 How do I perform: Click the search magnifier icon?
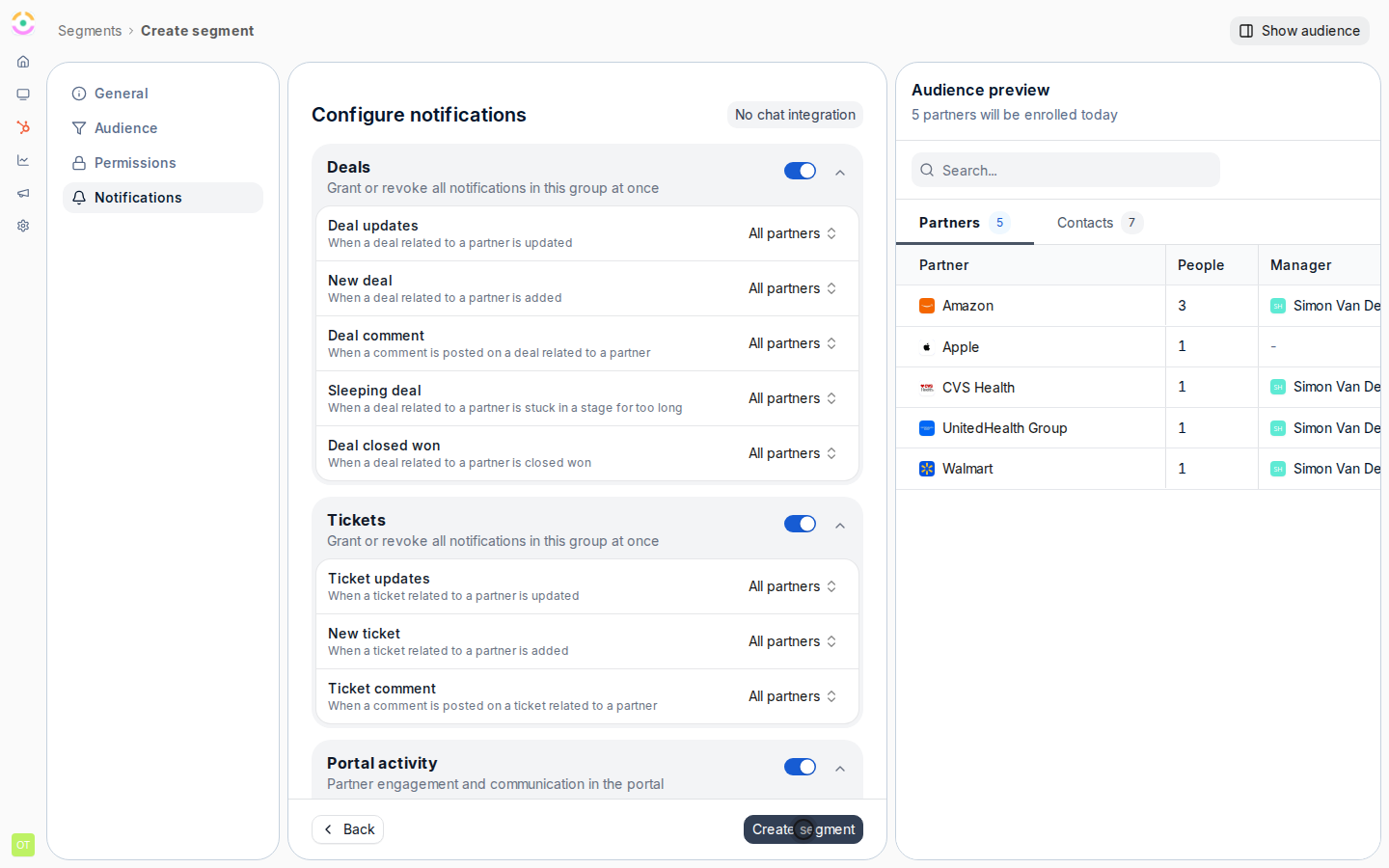coord(927,170)
